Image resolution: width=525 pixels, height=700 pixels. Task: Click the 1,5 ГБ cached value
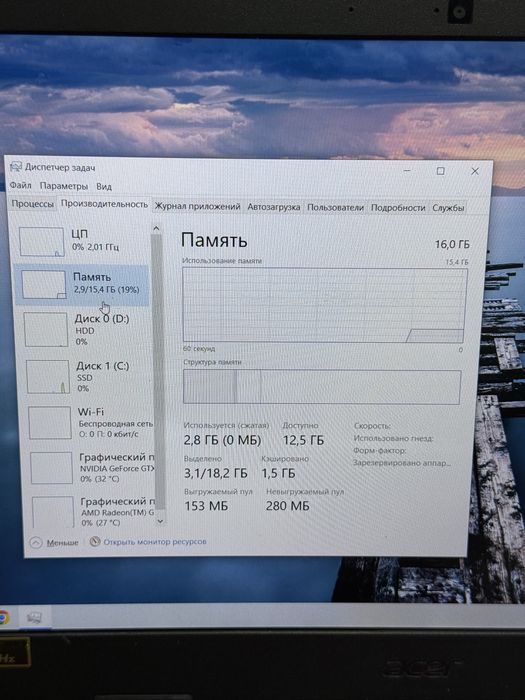tap(278, 473)
